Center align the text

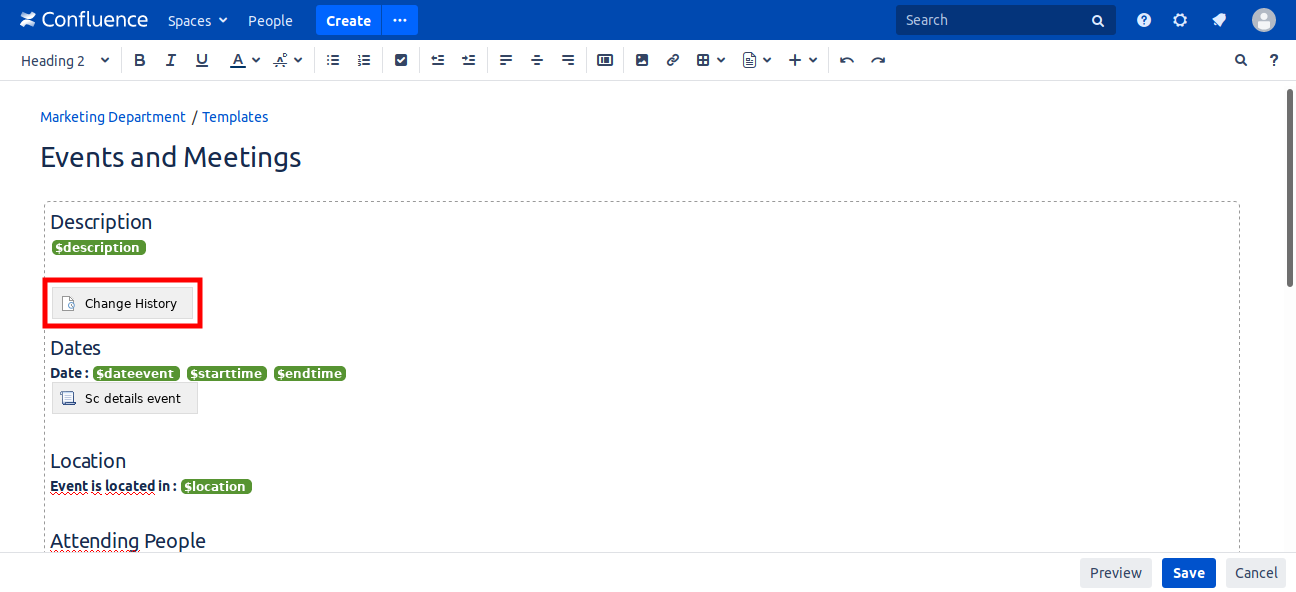537,60
